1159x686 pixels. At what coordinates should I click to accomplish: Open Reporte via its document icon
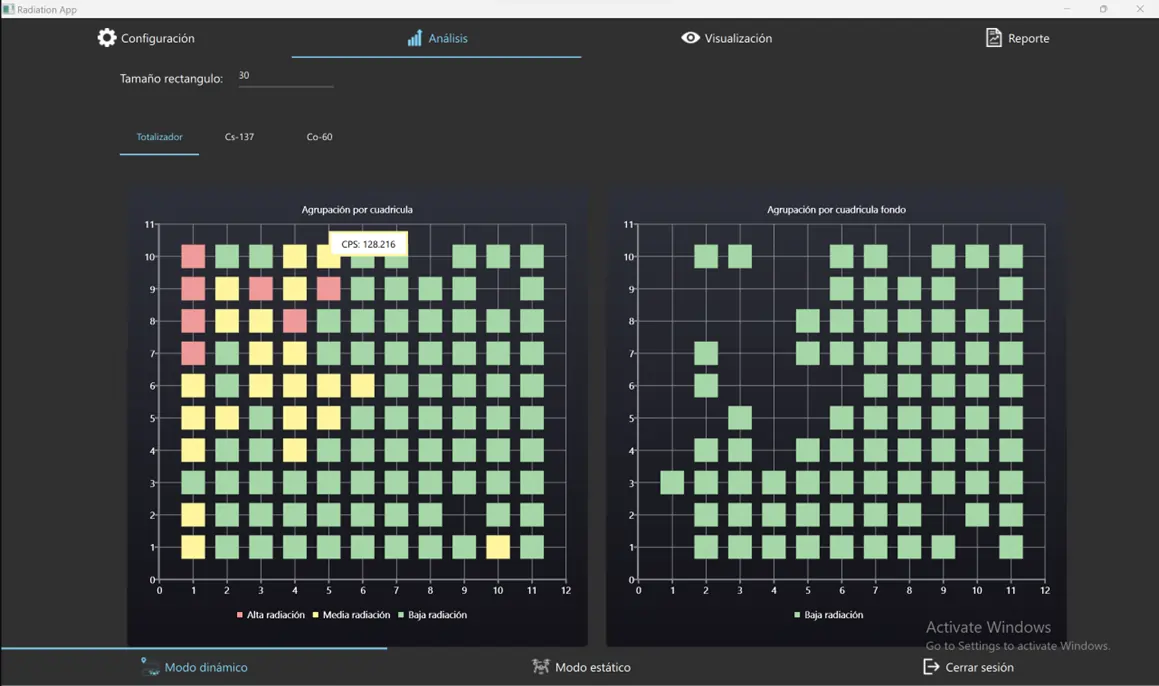click(993, 37)
